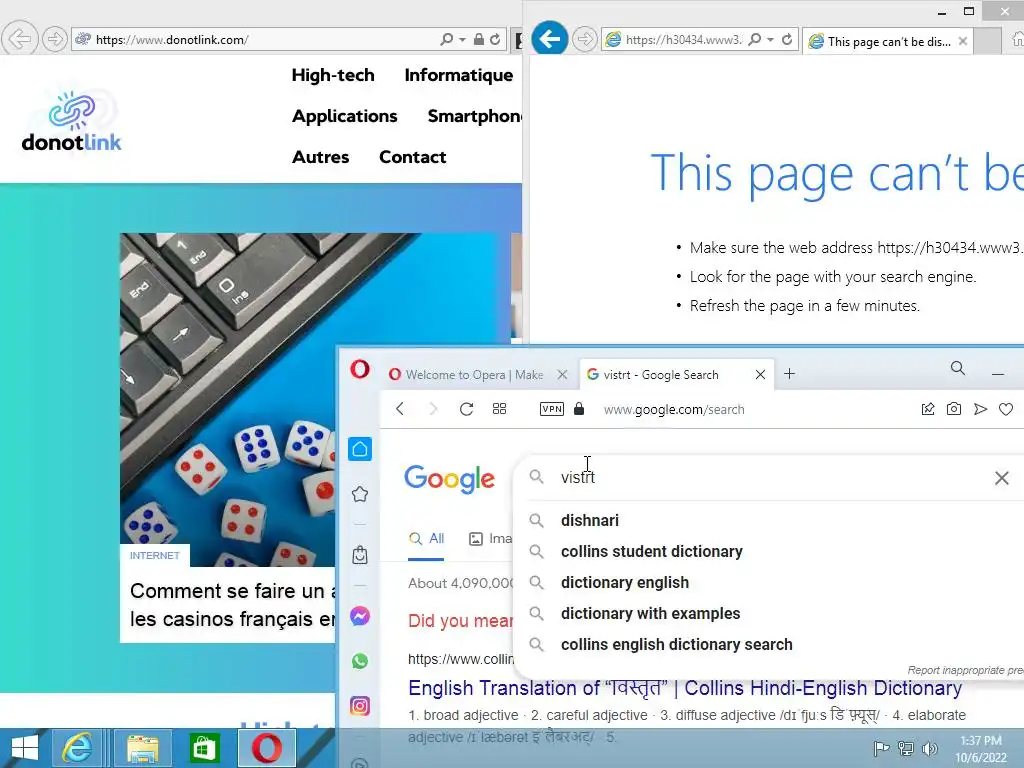Close the vistrt Google Search tab
The image size is (1024, 768).
[x=760, y=374]
